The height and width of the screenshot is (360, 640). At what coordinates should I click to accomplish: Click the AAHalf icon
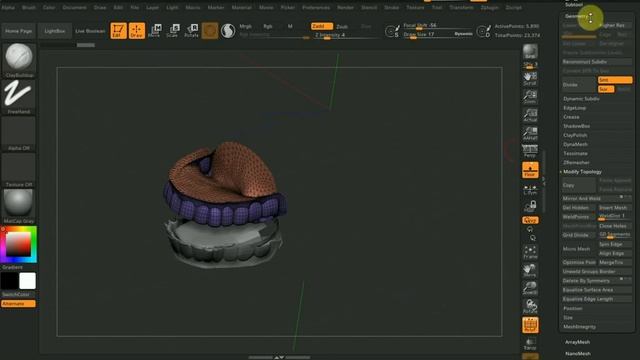point(530,133)
